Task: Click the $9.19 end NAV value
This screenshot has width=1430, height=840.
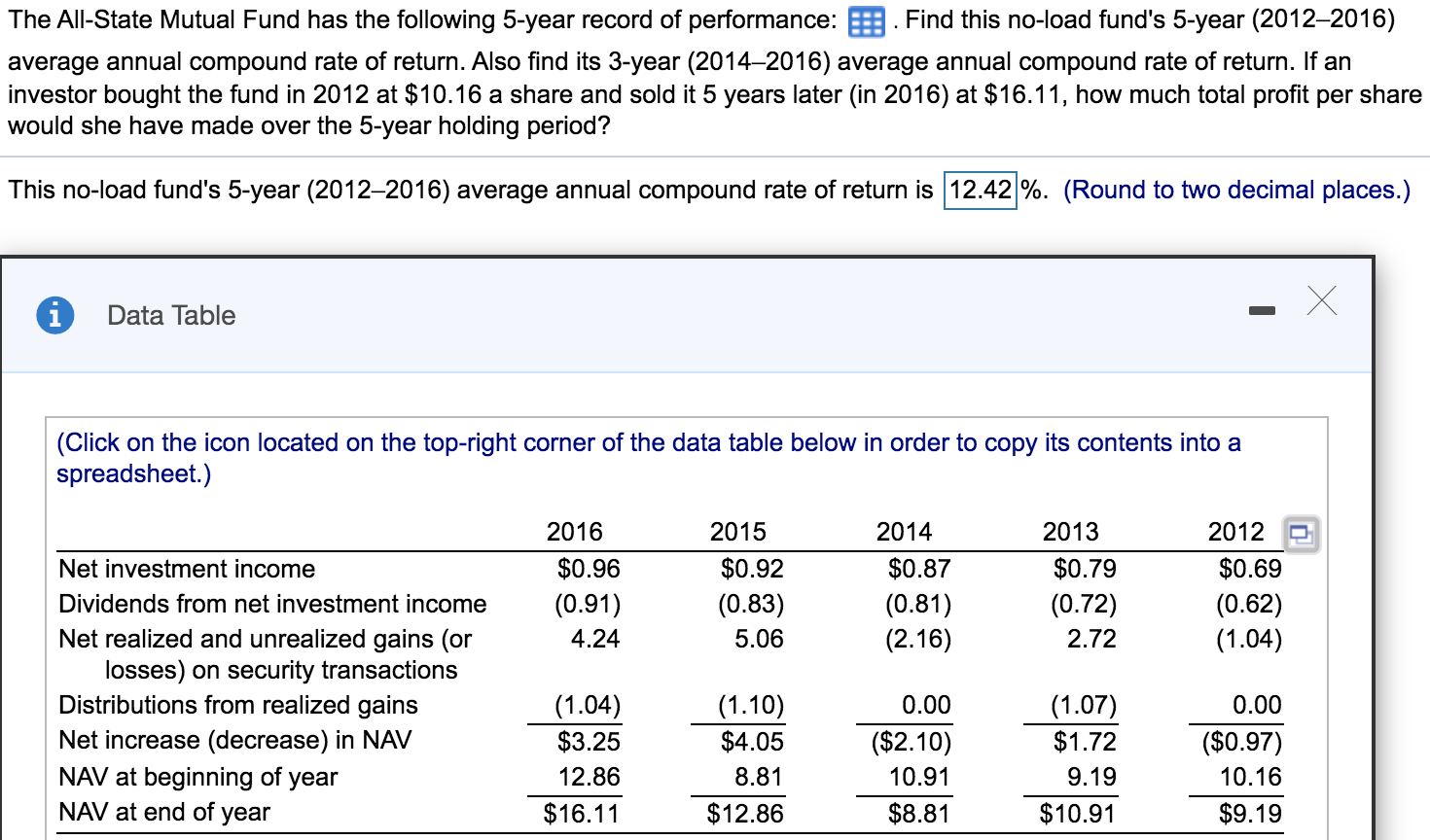Action: click(1250, 813)
